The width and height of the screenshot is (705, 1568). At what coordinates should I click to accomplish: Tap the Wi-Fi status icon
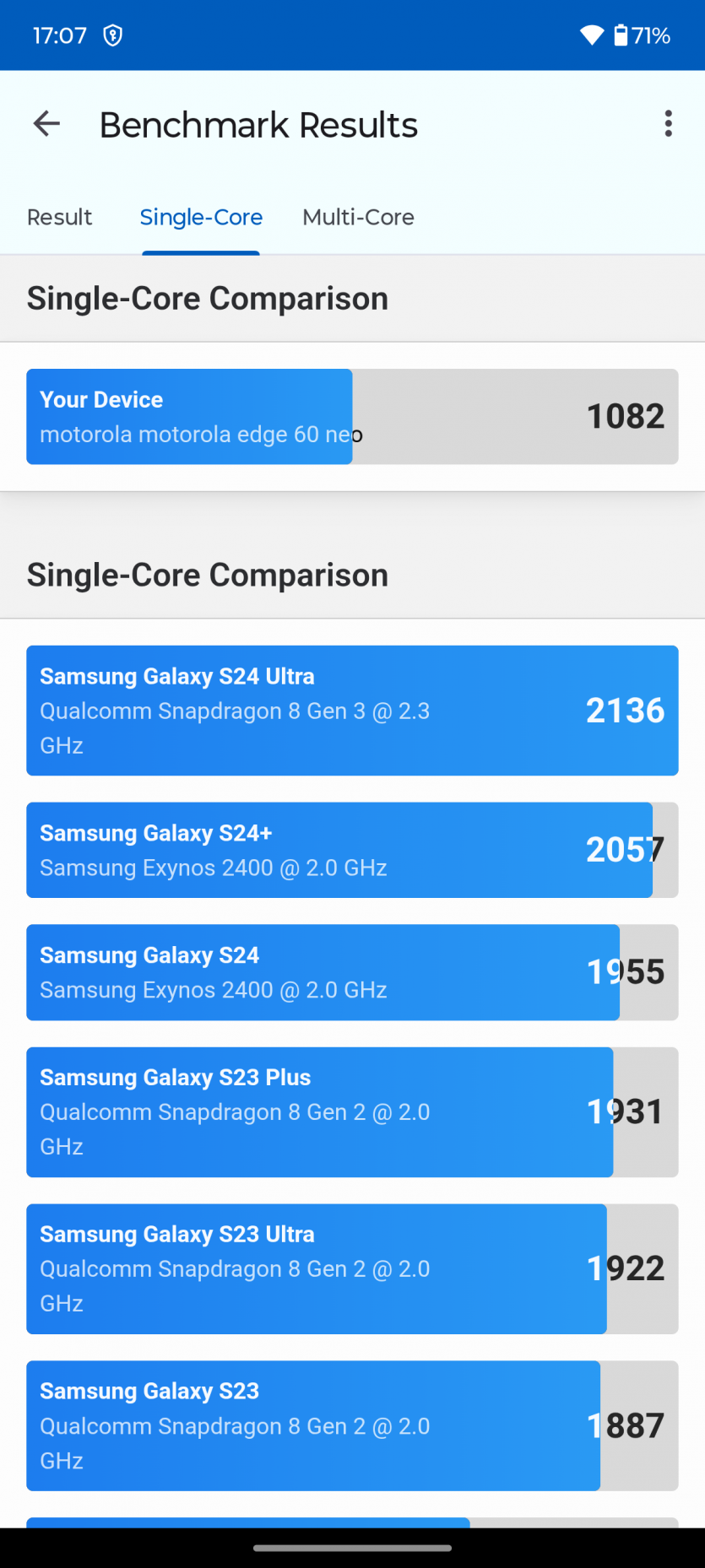[592, 35]
